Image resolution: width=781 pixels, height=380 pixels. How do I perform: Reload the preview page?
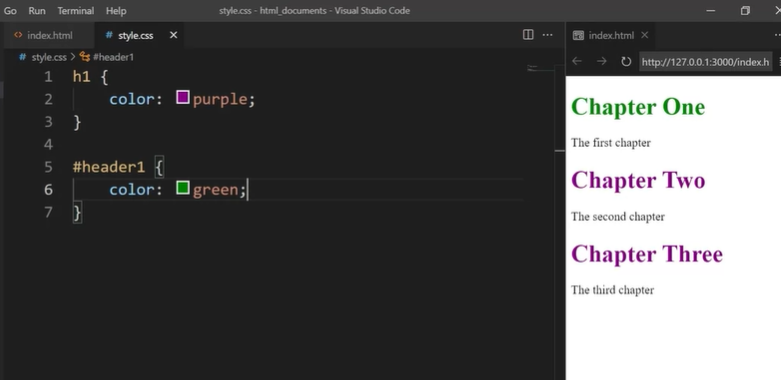coord(626,61)
